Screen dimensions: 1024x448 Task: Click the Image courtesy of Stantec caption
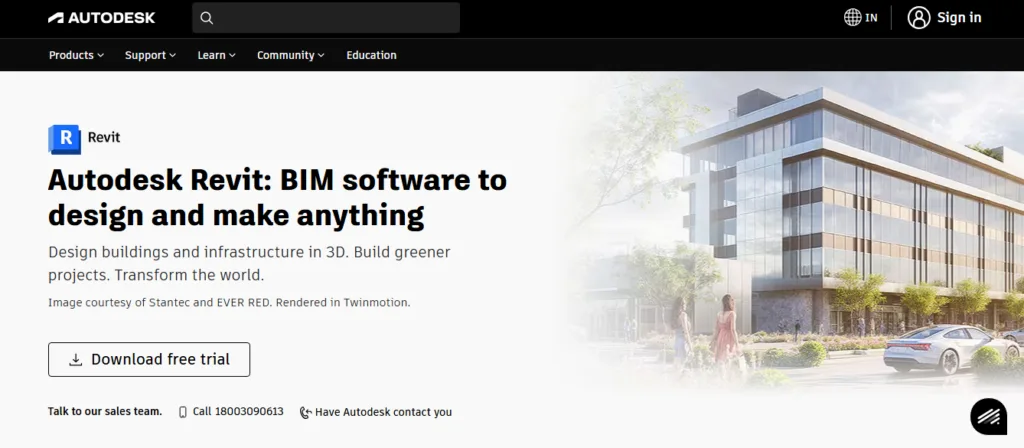click(x=229, y=302)
